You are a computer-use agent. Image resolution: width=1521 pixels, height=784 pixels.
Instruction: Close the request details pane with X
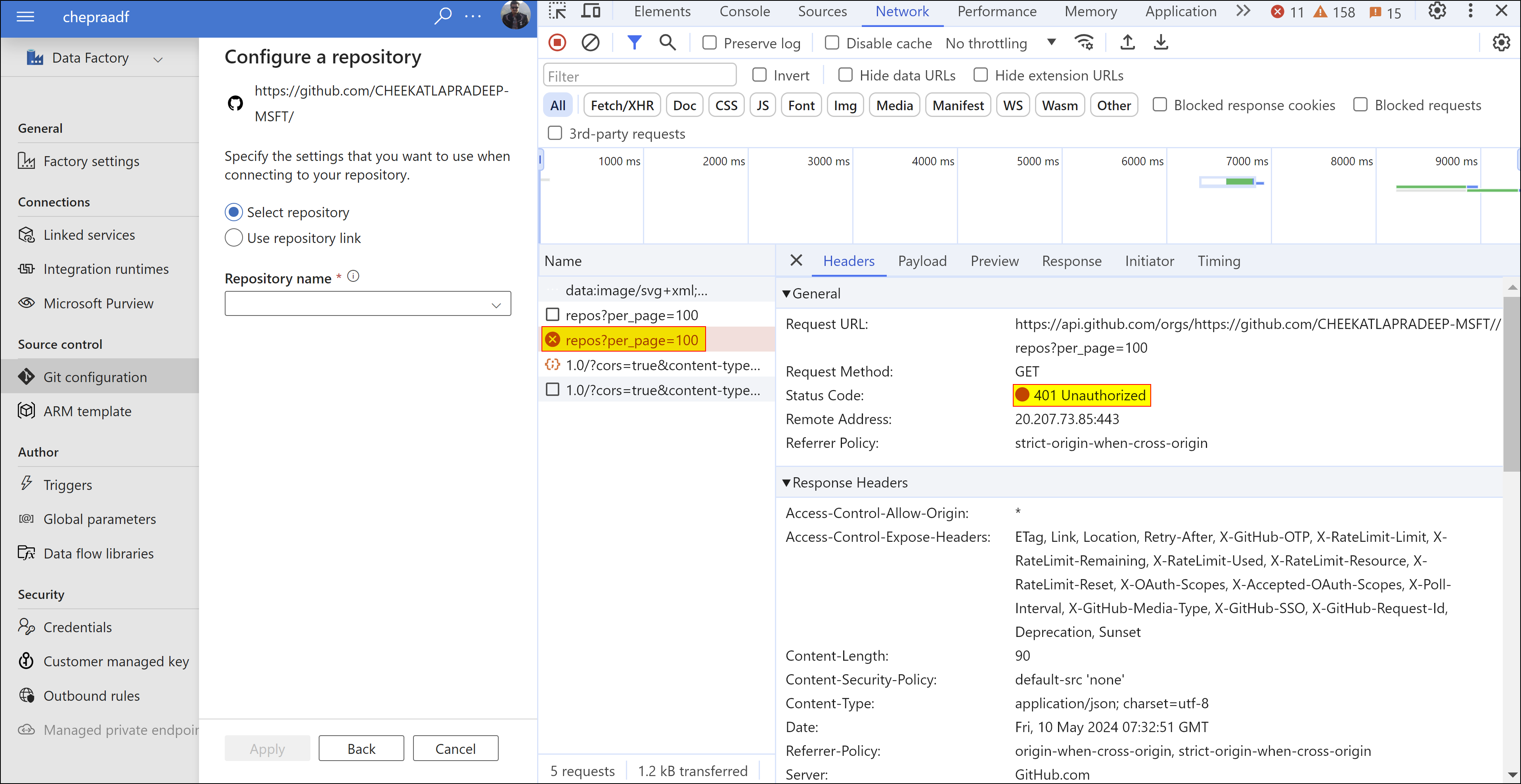tap(796, 260)
